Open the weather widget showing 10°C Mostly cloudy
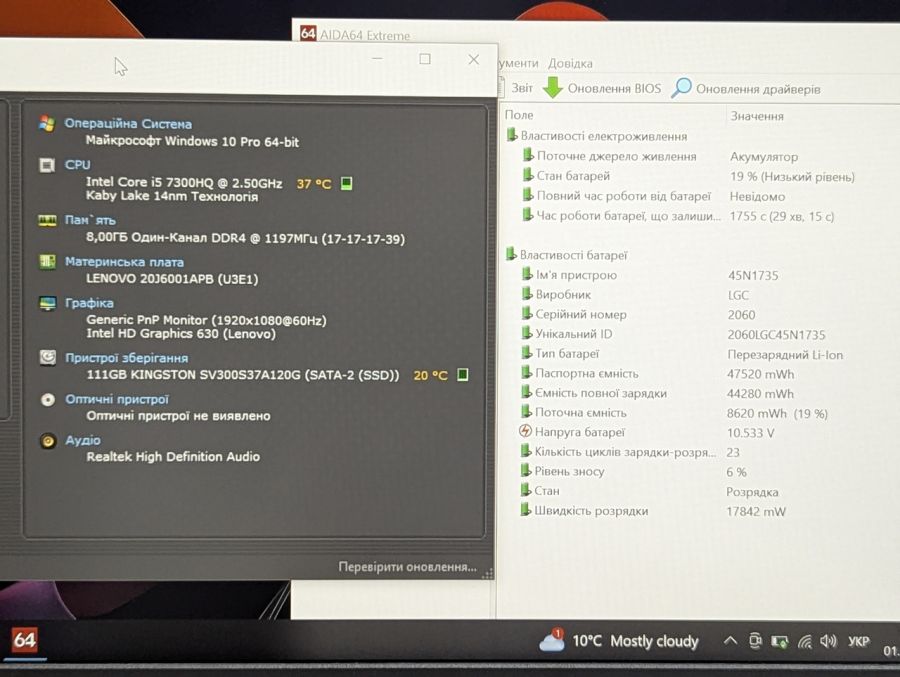The image size is (900, 677). point(619,641)
